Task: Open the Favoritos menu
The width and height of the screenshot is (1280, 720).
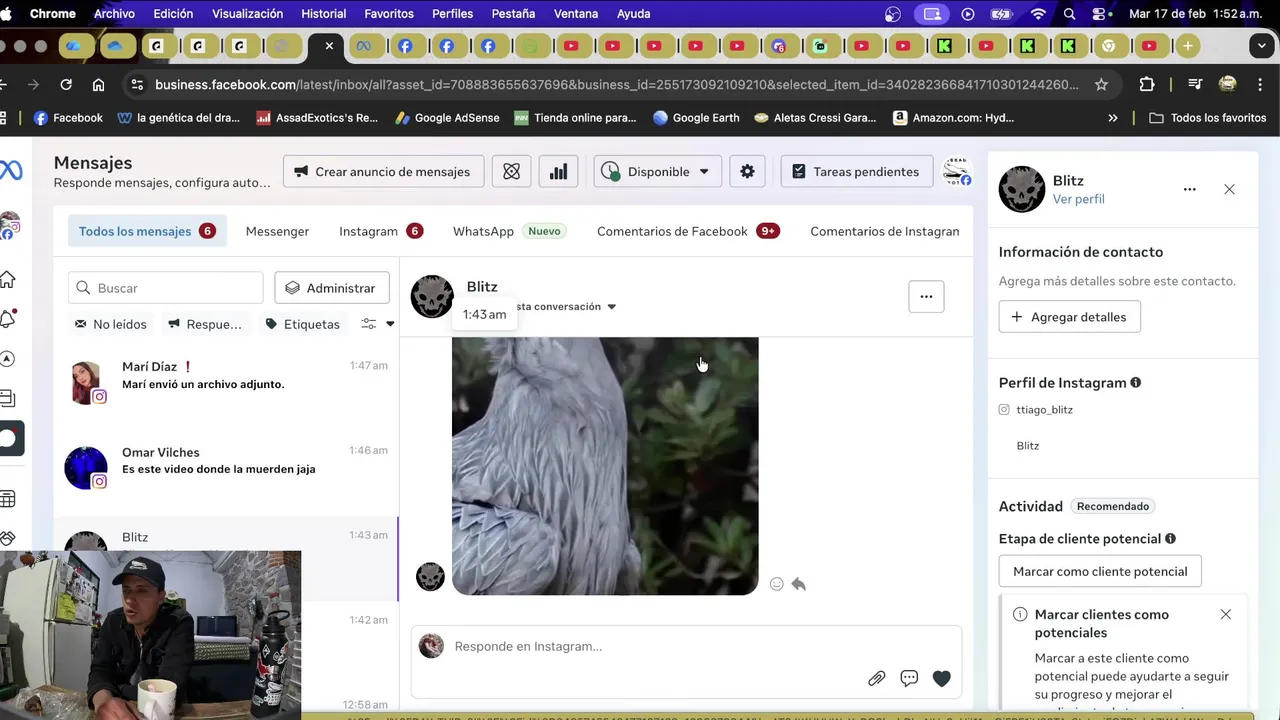Action: click(x=389, y=14)
